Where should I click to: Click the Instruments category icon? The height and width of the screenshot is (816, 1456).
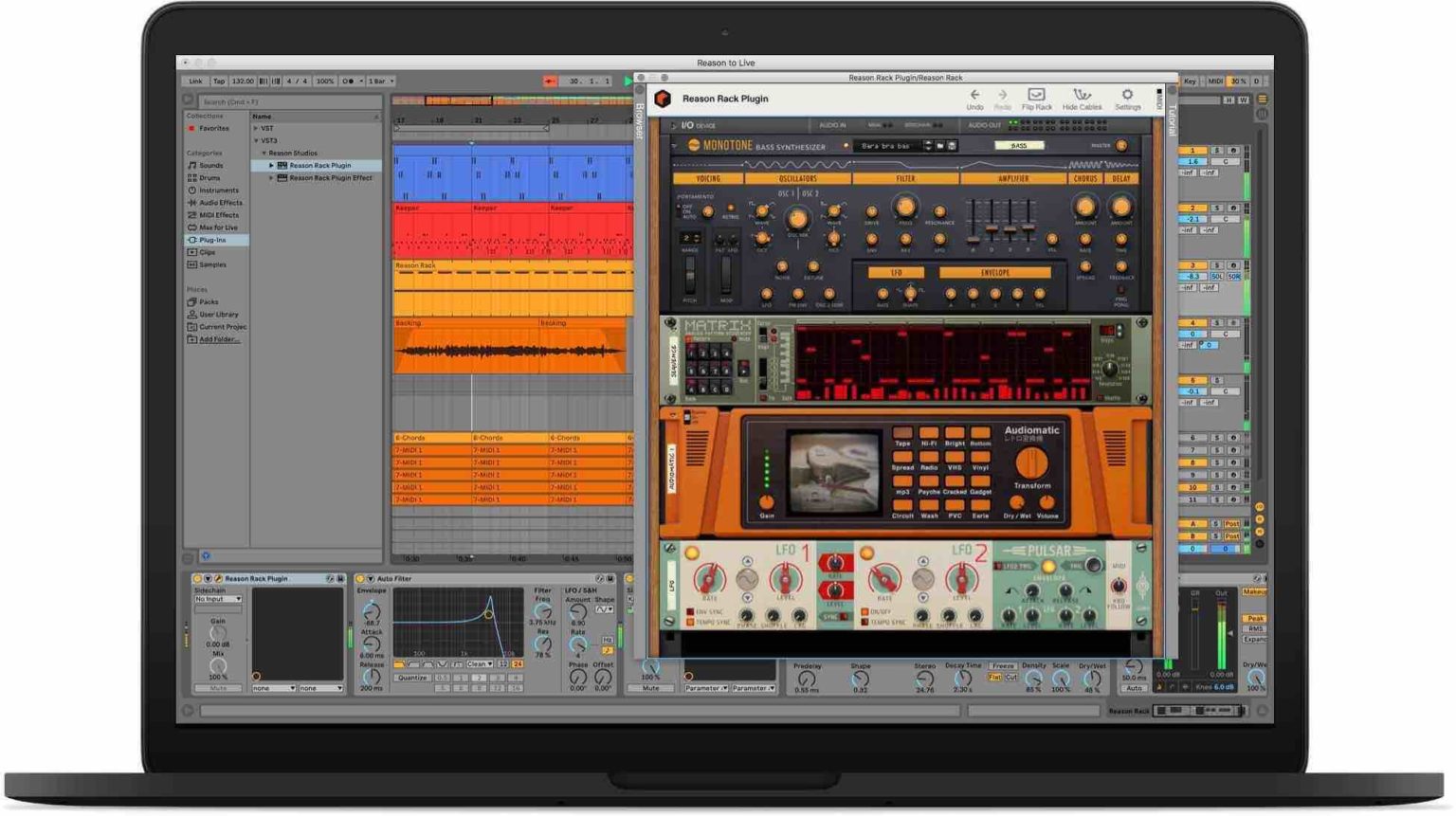192,190
